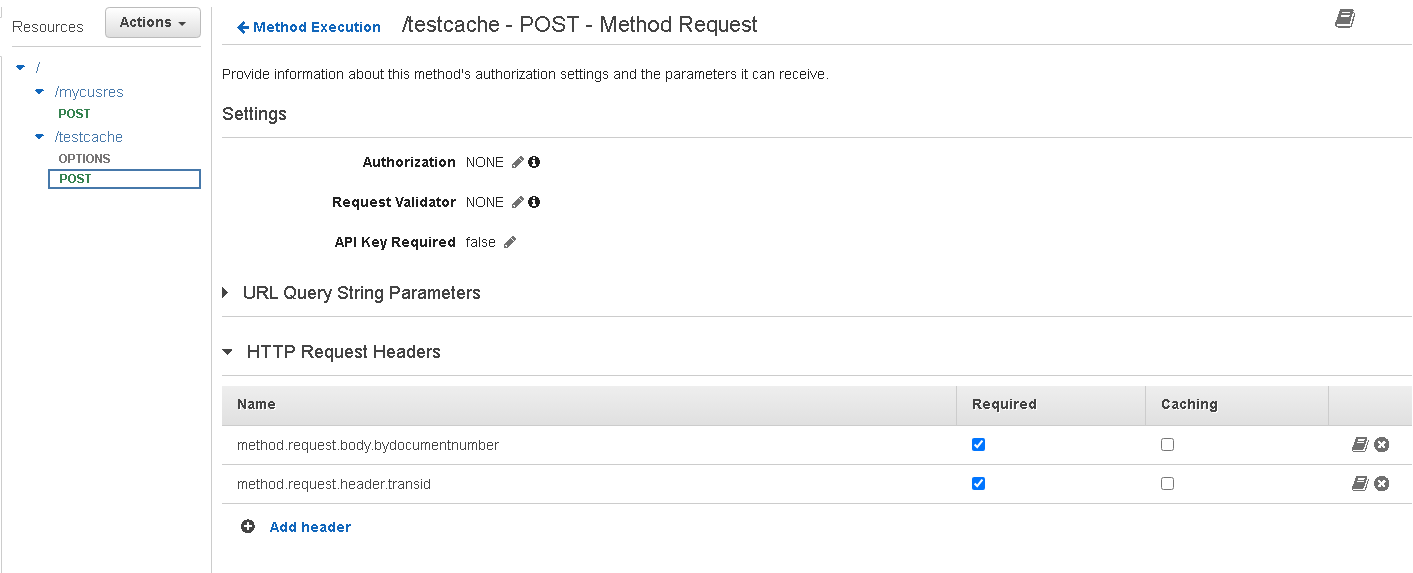Screen dimensions: 1413x573
Task: Open documentation book icon at top right
Action: point(1345,19)
